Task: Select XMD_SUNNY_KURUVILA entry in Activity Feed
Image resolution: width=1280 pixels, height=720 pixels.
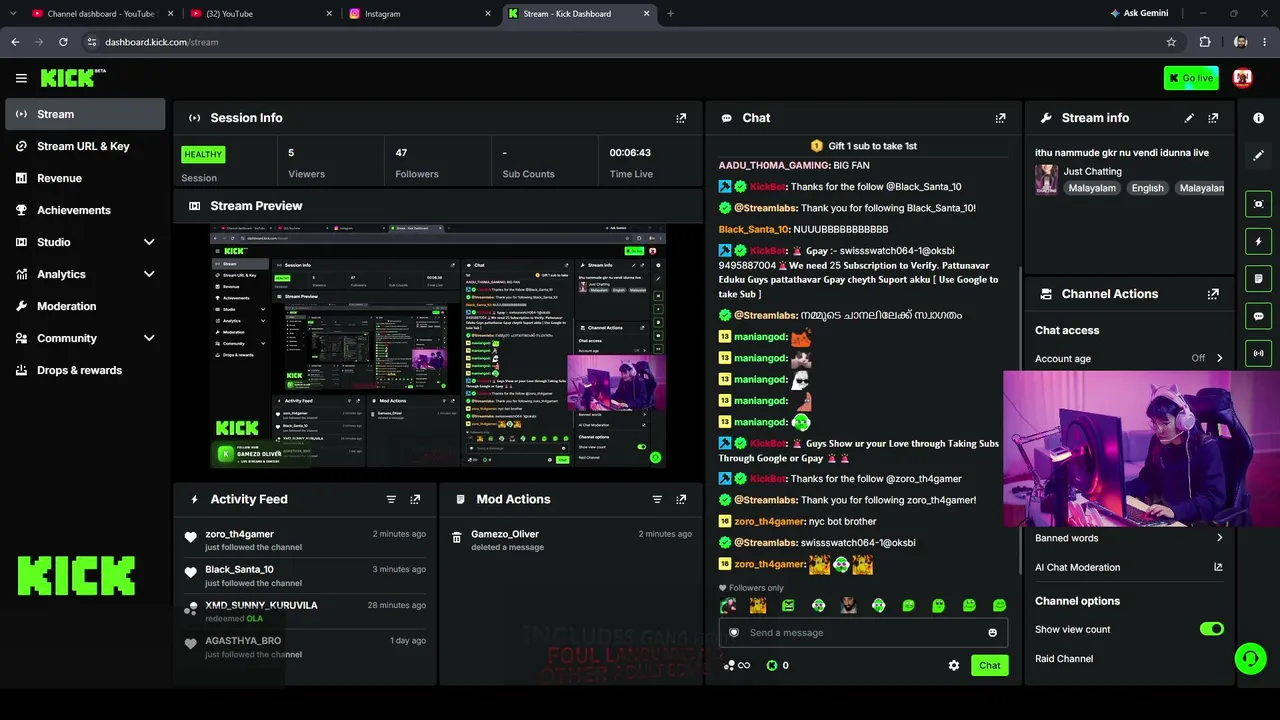Action: point(306,611)
